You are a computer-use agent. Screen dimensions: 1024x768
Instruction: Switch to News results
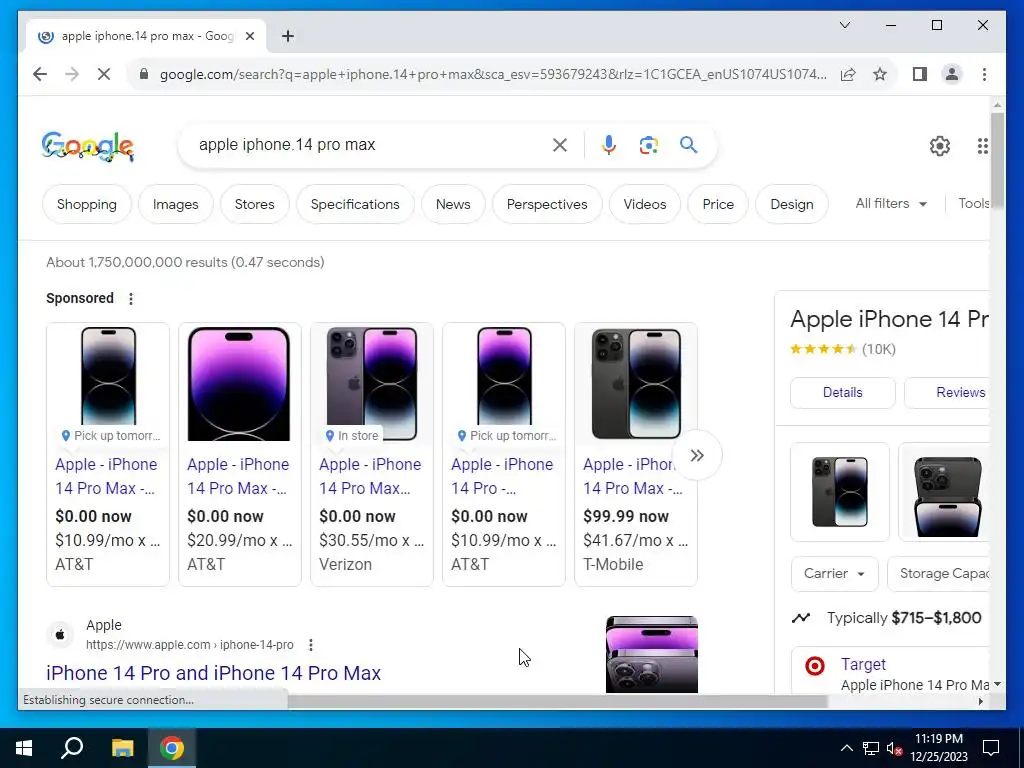453,204
